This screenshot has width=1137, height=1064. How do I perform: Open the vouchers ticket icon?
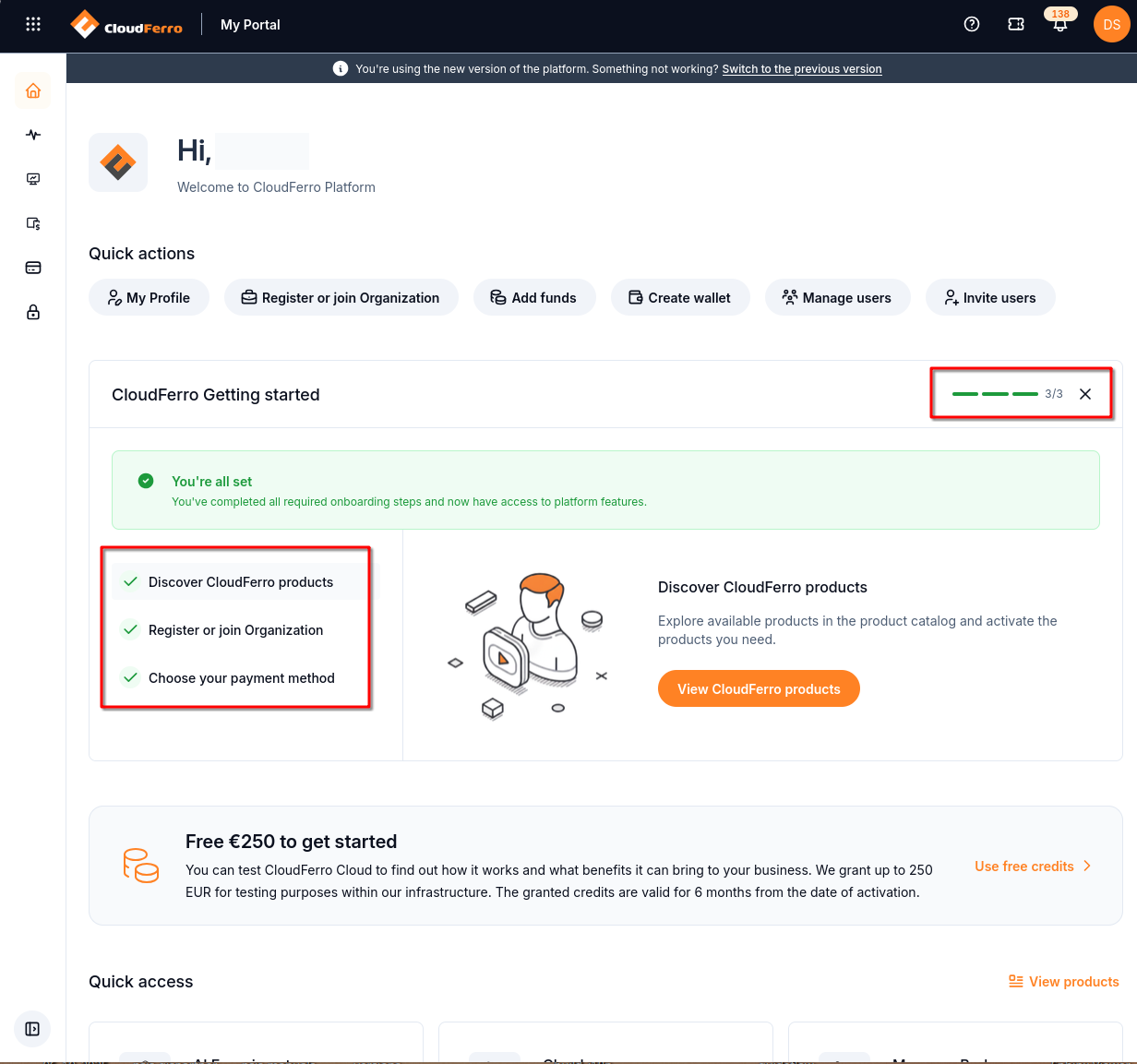click(1016, 25)
